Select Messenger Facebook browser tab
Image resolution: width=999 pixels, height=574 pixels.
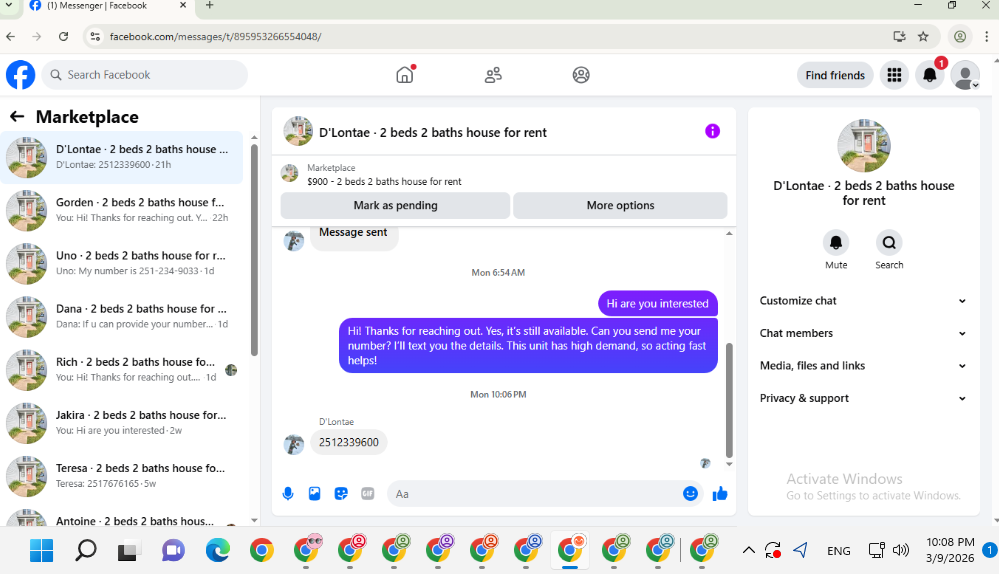(x=108, y=6)
